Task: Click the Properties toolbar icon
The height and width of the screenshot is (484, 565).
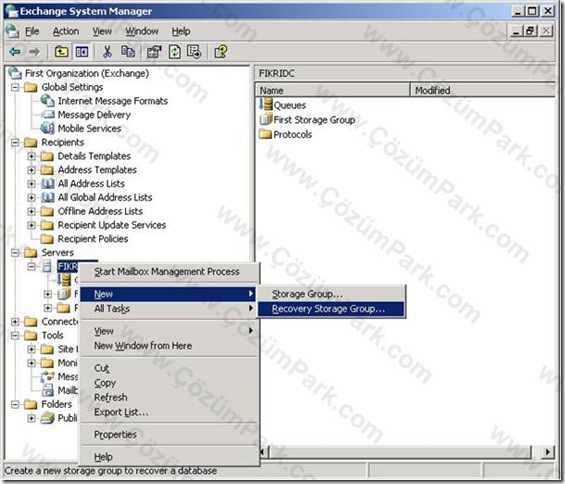Action: click(154, 52)
